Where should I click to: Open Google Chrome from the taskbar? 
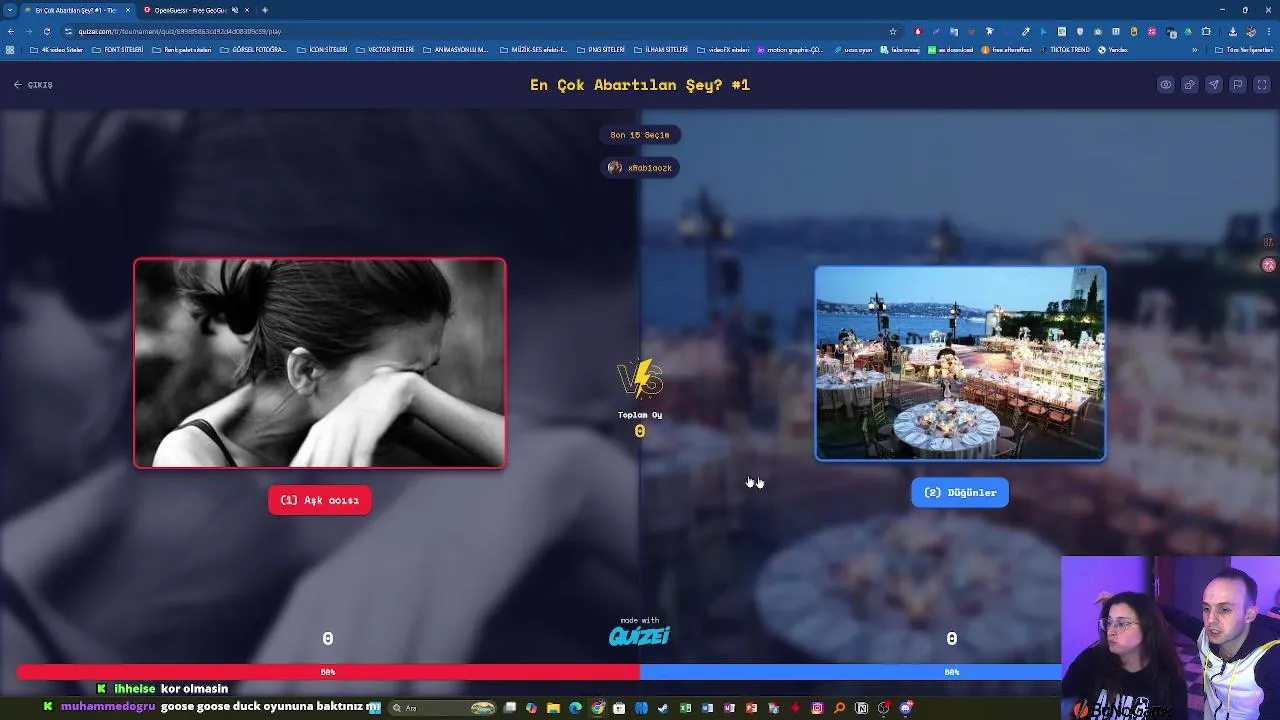597,708
